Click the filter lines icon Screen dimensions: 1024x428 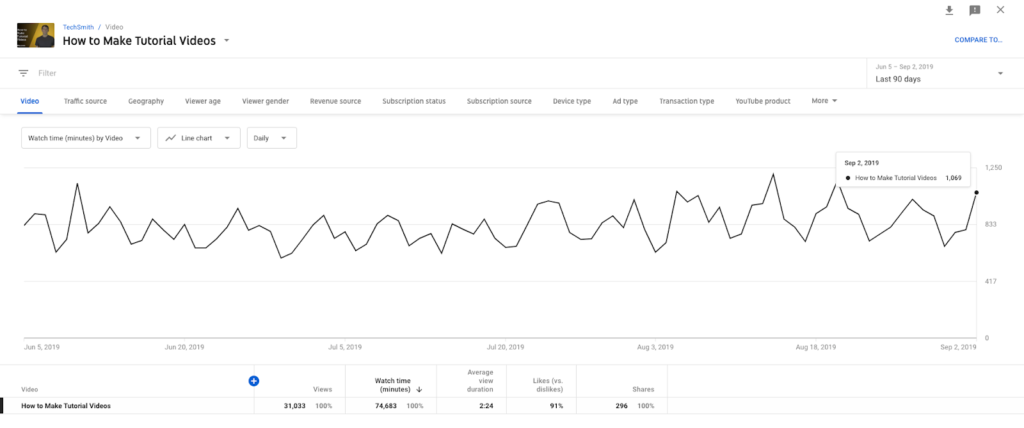click(x=23, y=73)
